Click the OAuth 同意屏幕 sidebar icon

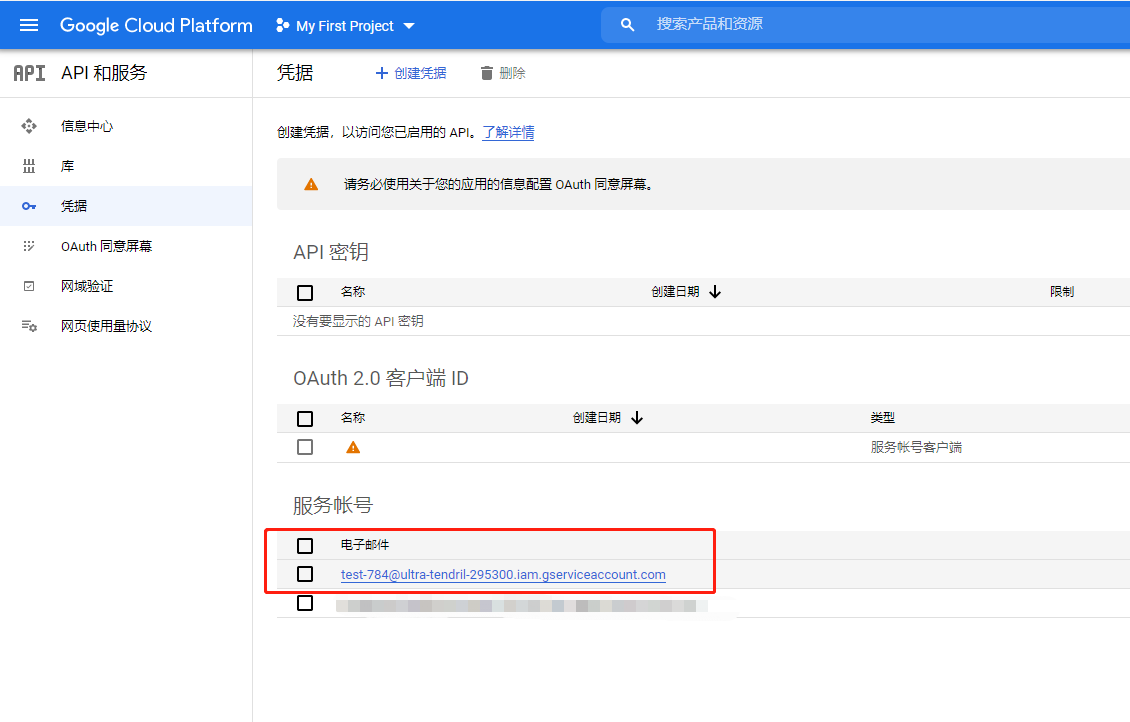click(x=29, y=246)
